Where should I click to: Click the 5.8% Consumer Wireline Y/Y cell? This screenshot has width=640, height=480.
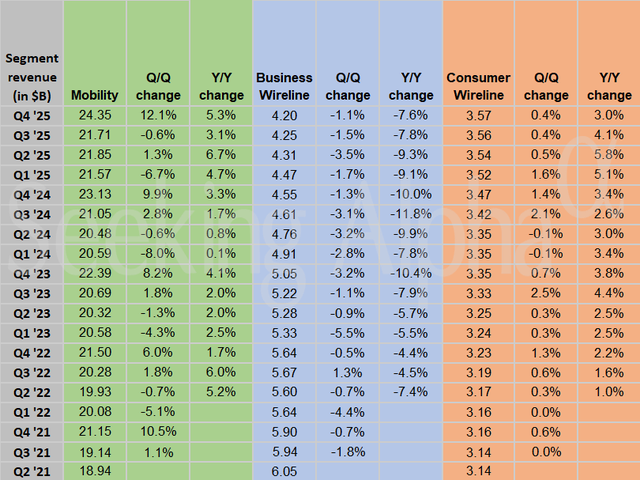click(x=606, y=154)
